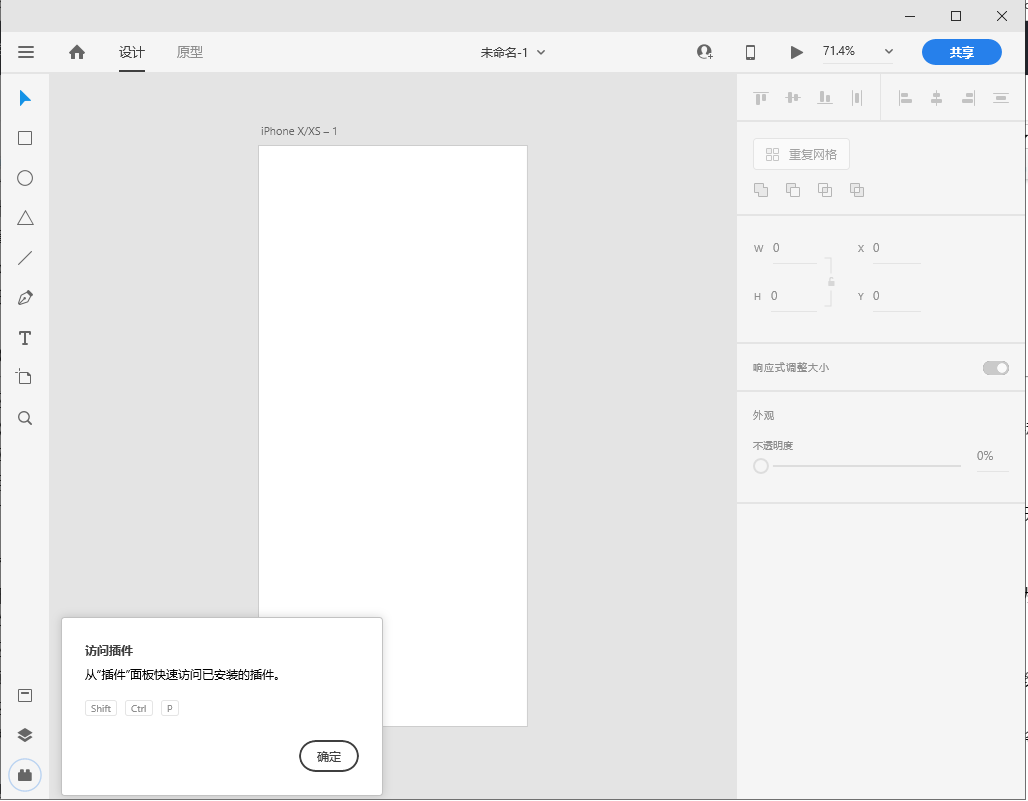This screenshot has height=801, width=1028.
Task: Expand the zoom level dropdown arrow
Action: click(x=889, y=52)
